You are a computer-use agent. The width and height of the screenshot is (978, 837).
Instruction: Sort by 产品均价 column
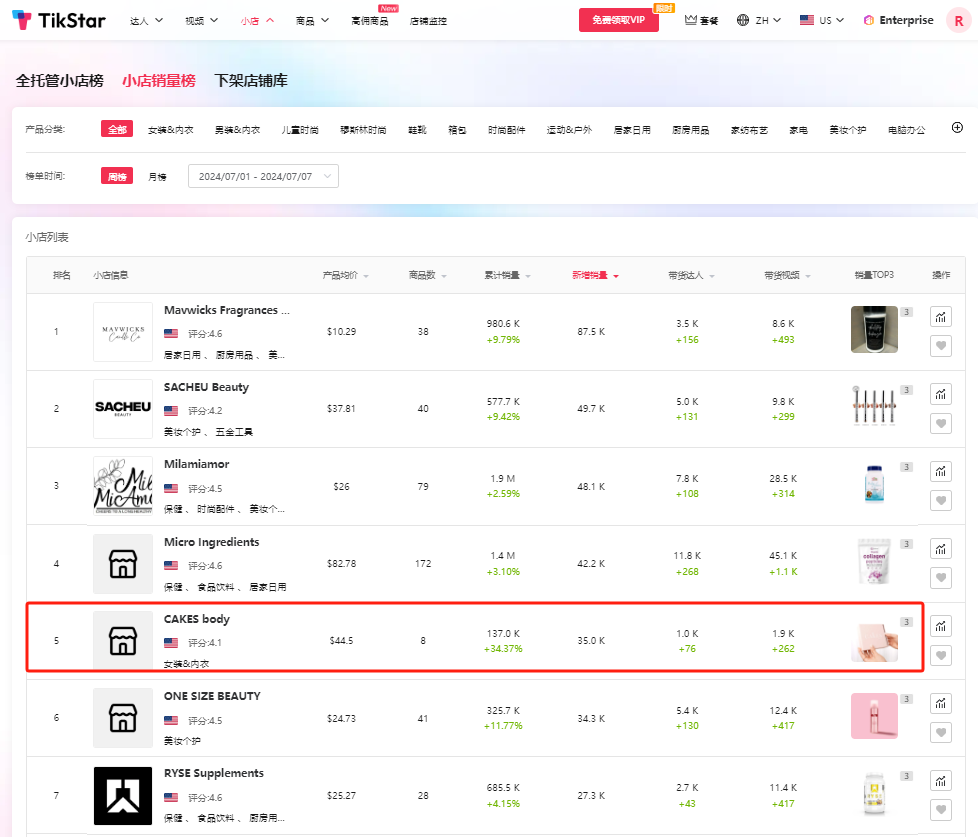coord(345,275)
